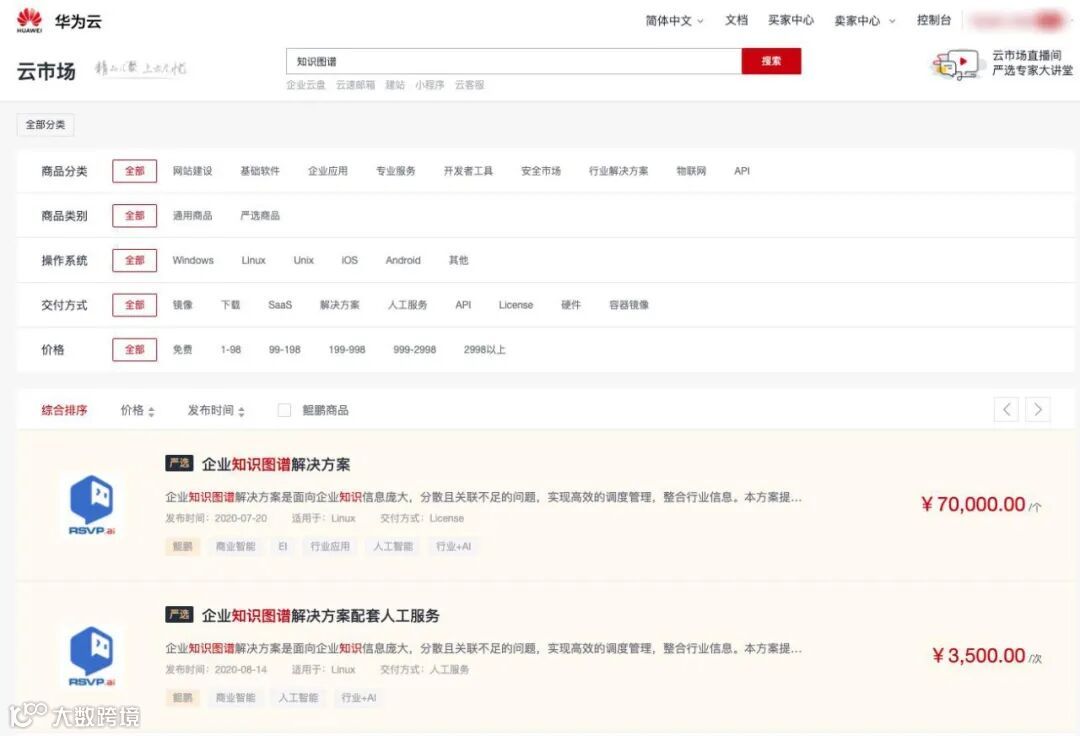Select 全部 in 交付方式 row
Viewport: 1080px width, 736px height.
point(134,305)
